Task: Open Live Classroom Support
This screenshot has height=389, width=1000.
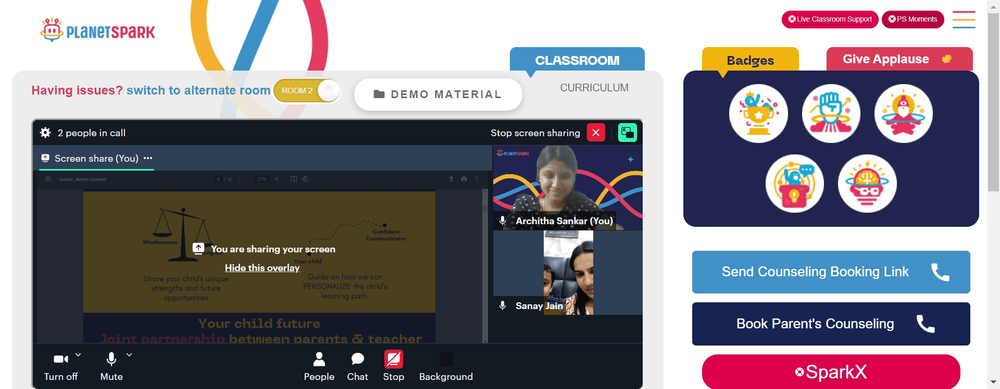Action: [830, 19]
